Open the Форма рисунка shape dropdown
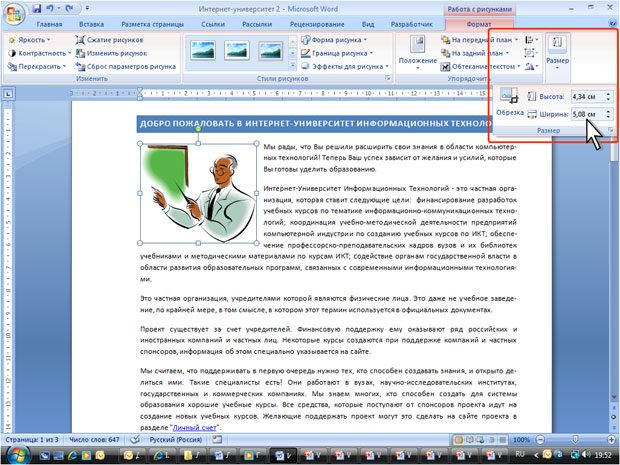This screenshot has width=620, height=465. (x=334, y=40)
